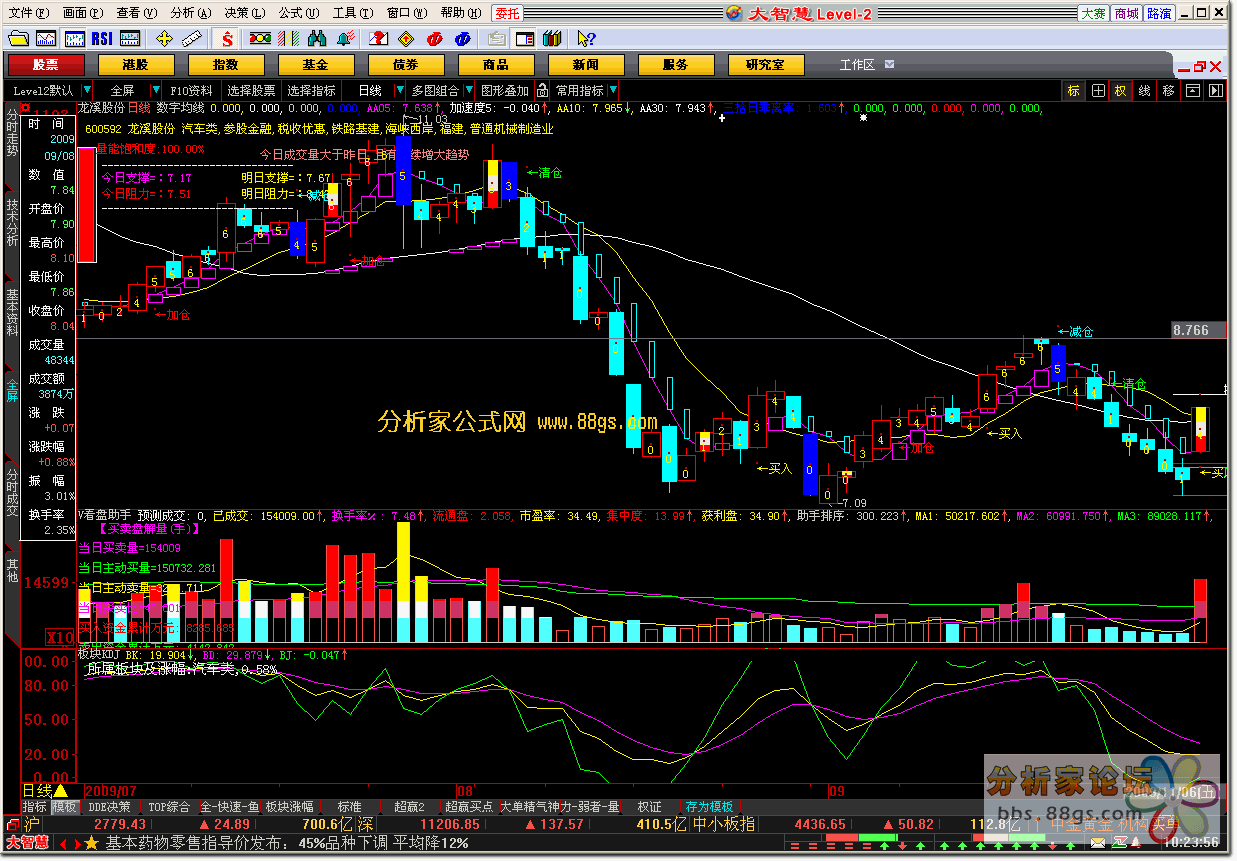Toggle the 标 annotation button
Viewport: 1237px width, 861px height.
[1074, 90]
